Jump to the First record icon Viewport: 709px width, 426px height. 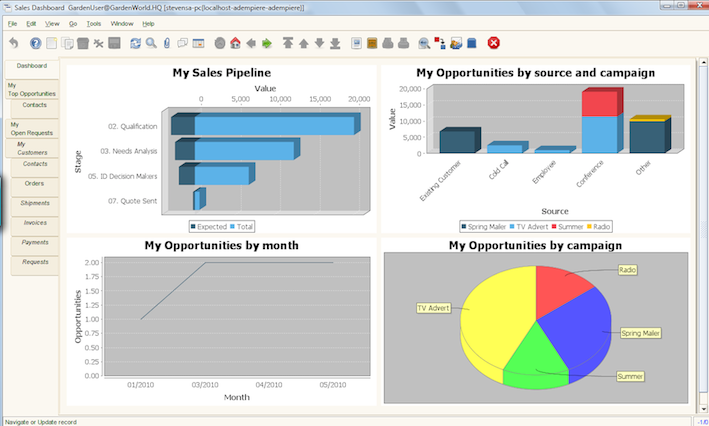(x=288, y=43)
